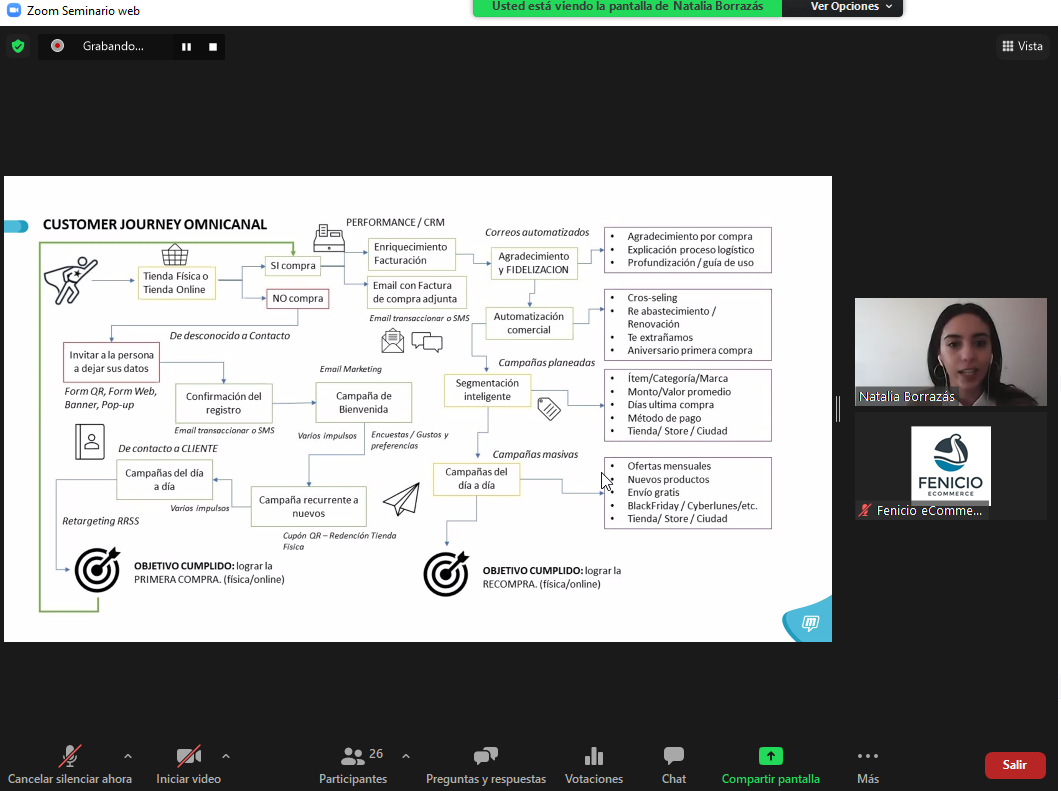
Task: Open the Chat panel
Action: coord(674,765)
